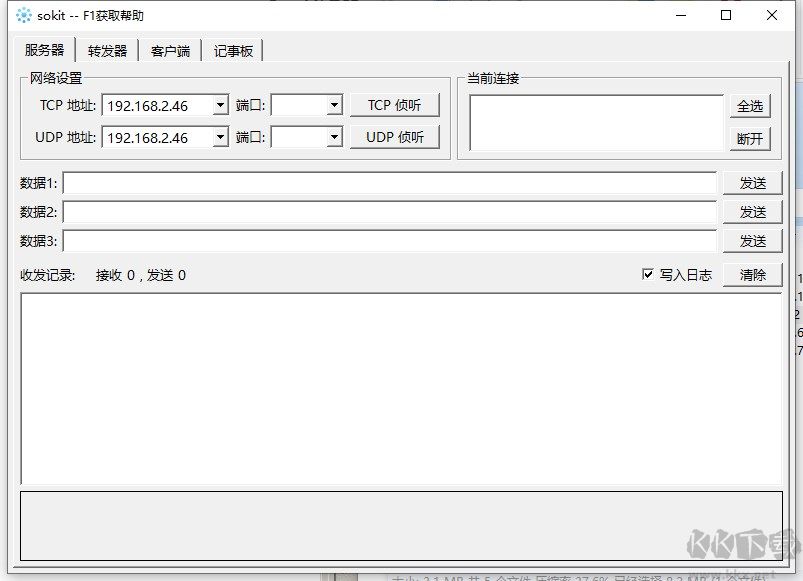The height and width of the screenshot is (581, 803).
Task: Start TCP listening with TCP 侦听 button
Action: click(394, 104)
